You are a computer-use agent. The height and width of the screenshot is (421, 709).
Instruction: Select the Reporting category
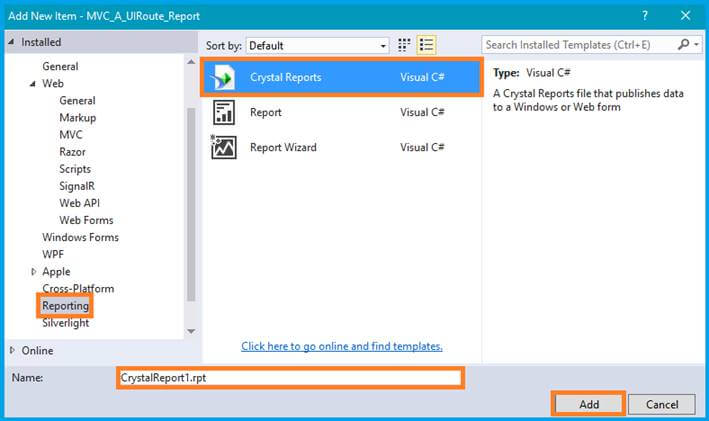point(66,306)
